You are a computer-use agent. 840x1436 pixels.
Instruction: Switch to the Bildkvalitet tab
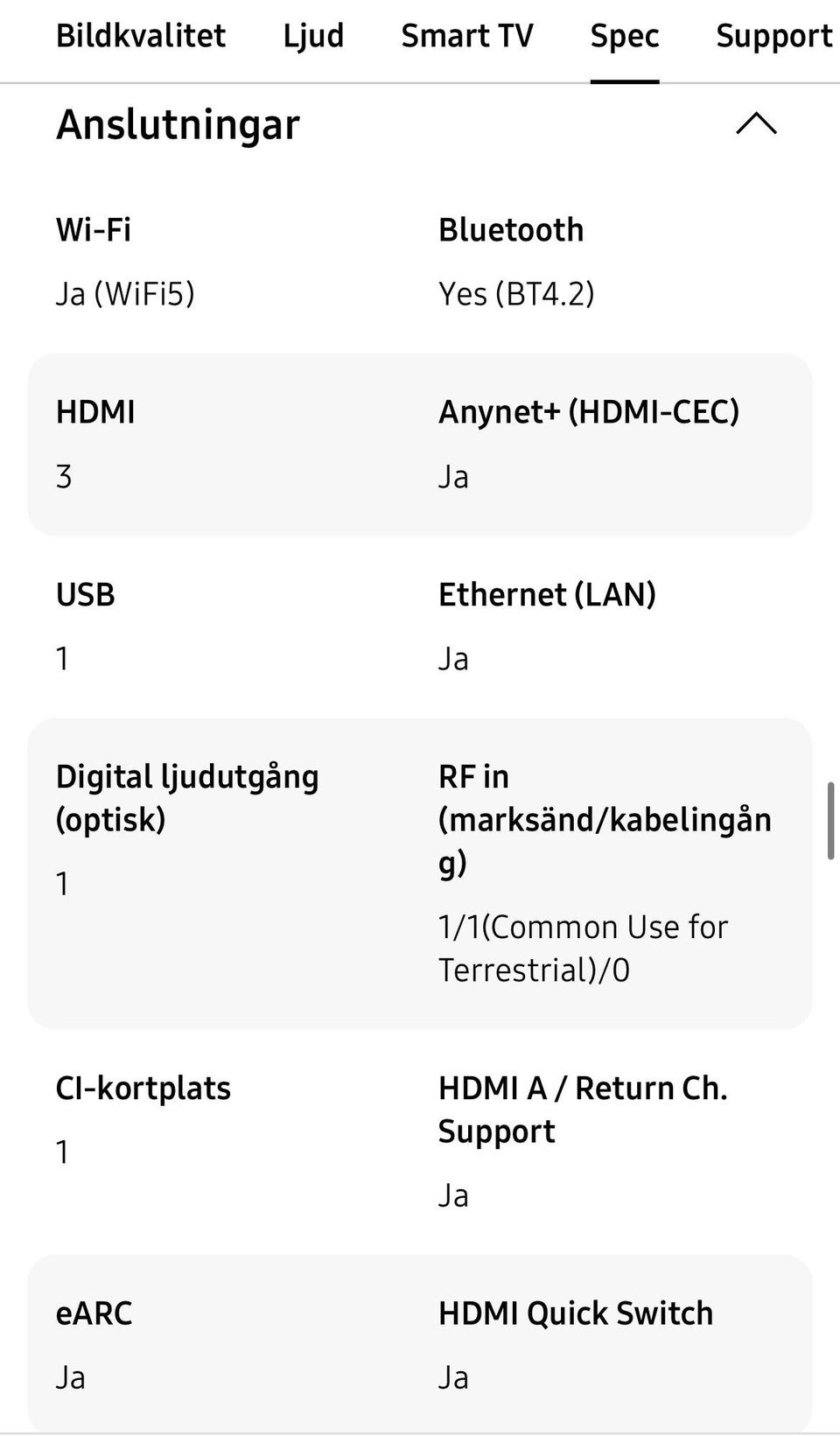pos(141,36)
